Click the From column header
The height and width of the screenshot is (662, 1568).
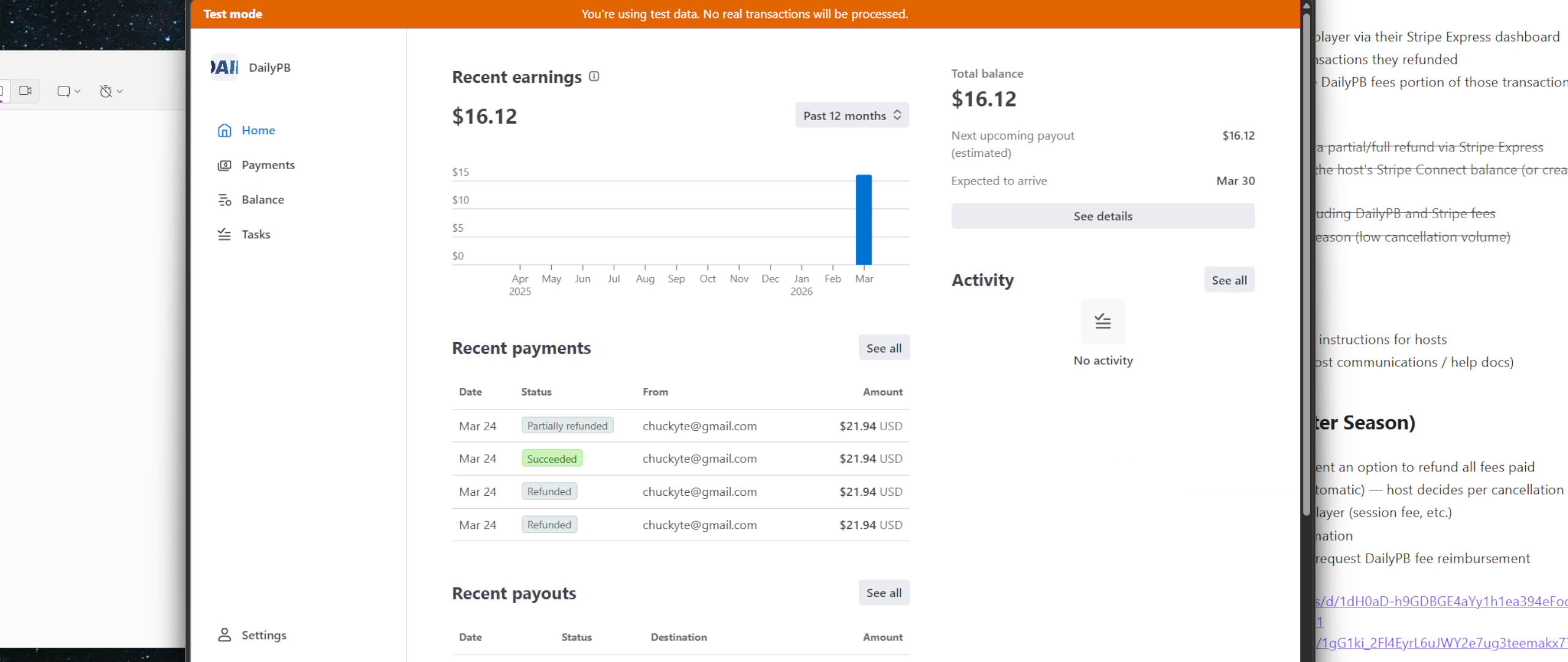(x=655, y=392)
